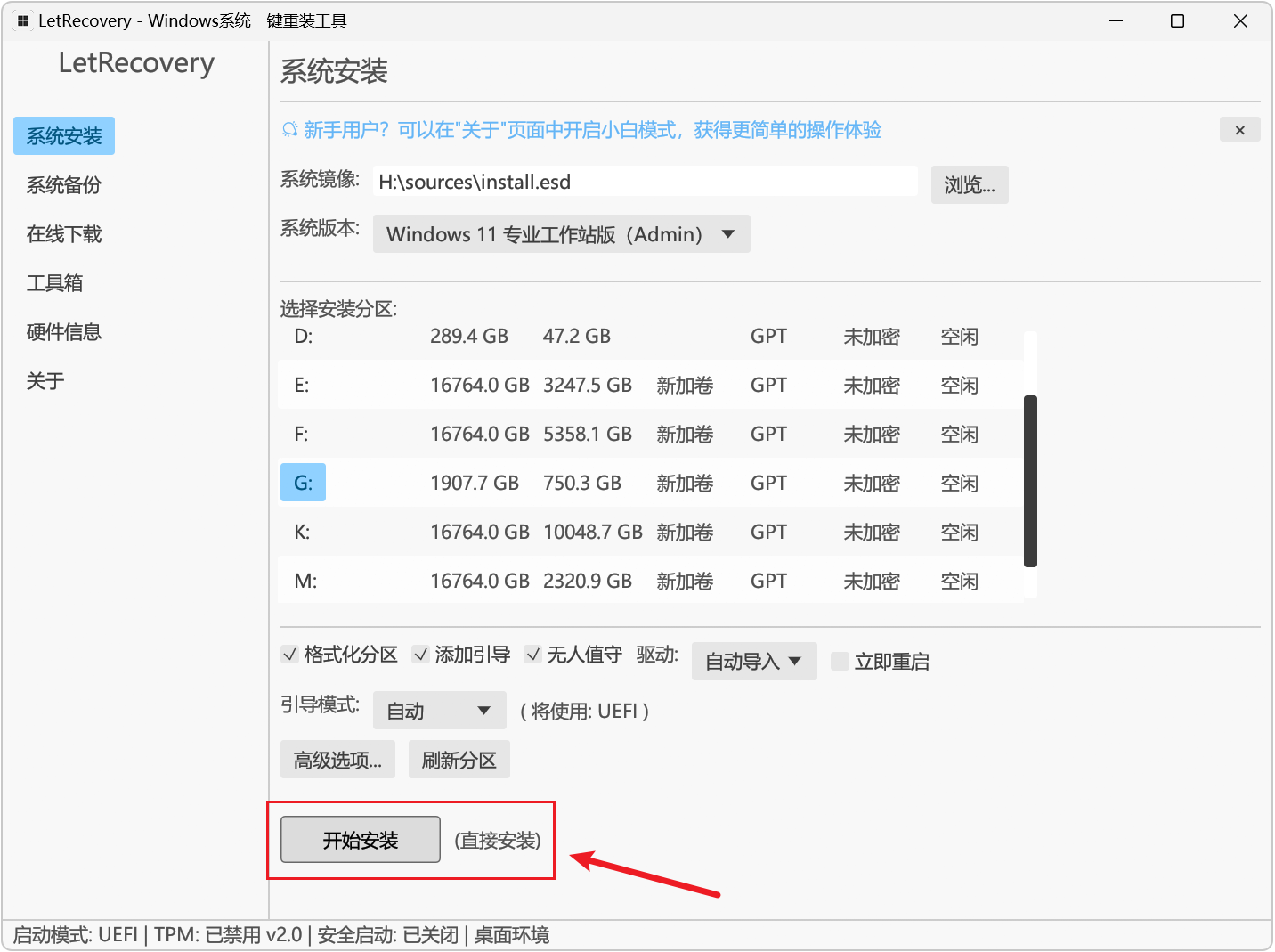The width and height of the screenshot is (1275, 952).
Task: Select partition F: in the list
Action: pyautogui.click(x=651, y=434)
